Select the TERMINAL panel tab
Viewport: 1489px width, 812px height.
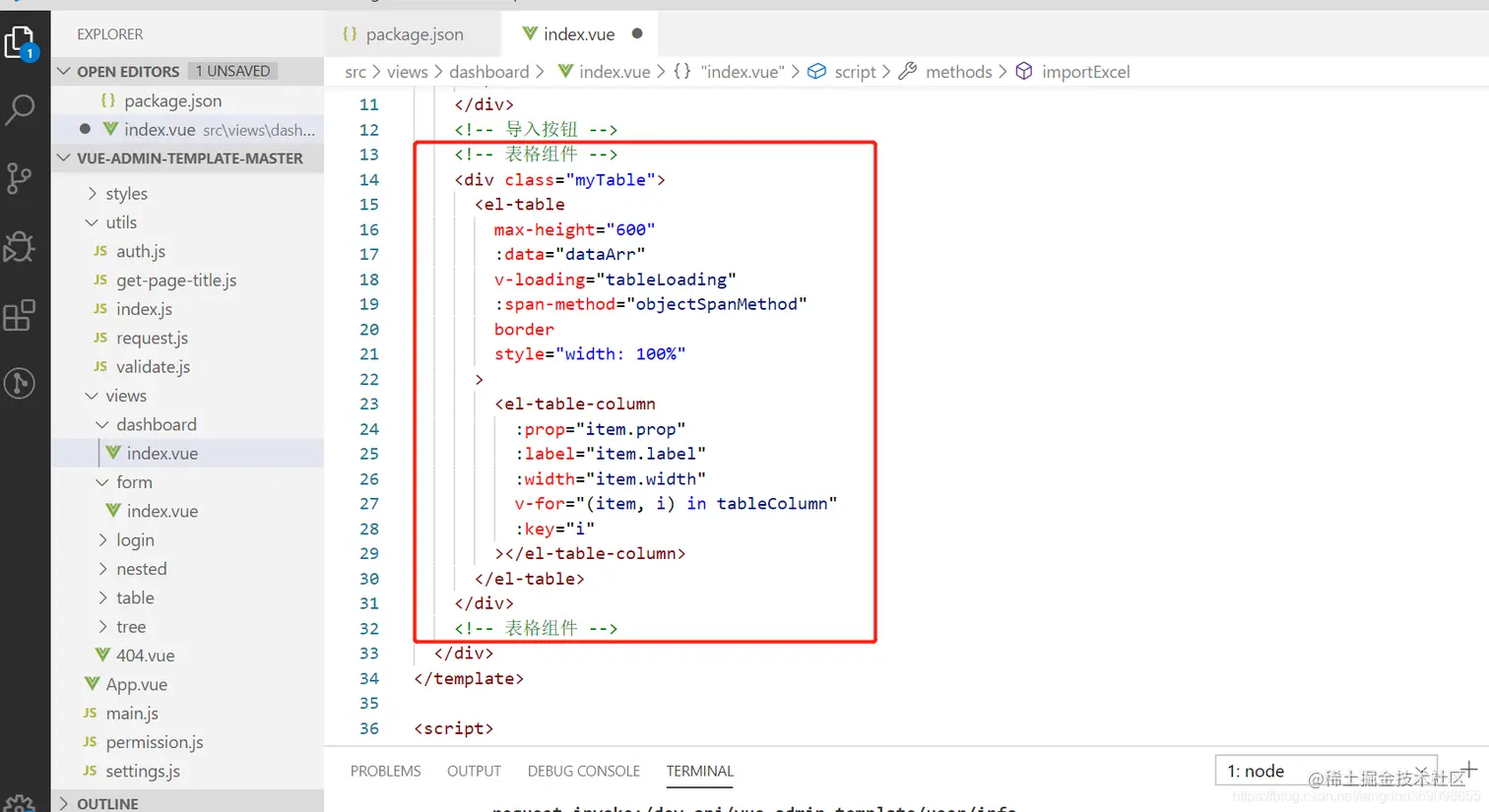coord(700,771)
